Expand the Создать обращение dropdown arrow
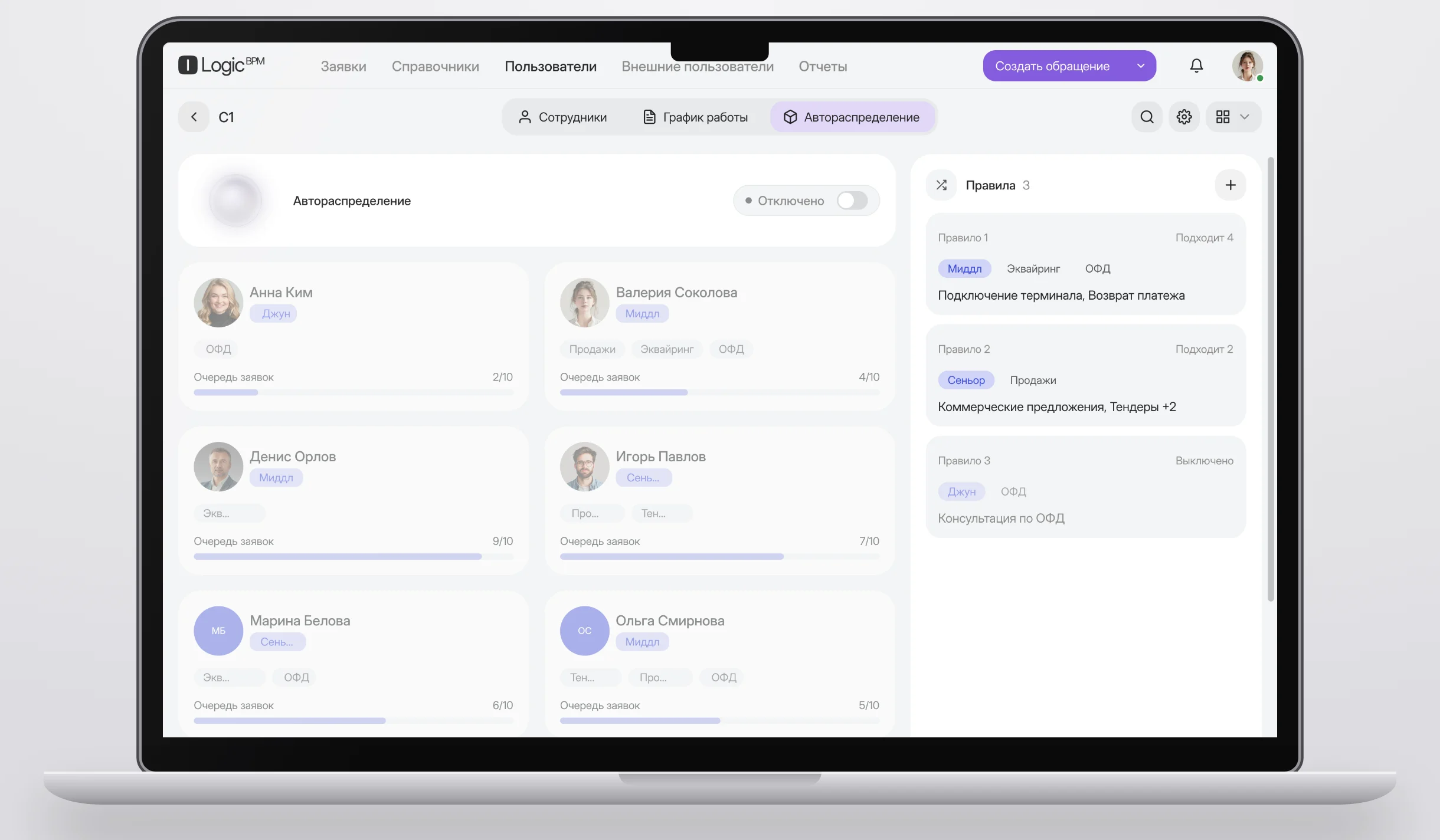1440x840 pixels. point(1141,66)
